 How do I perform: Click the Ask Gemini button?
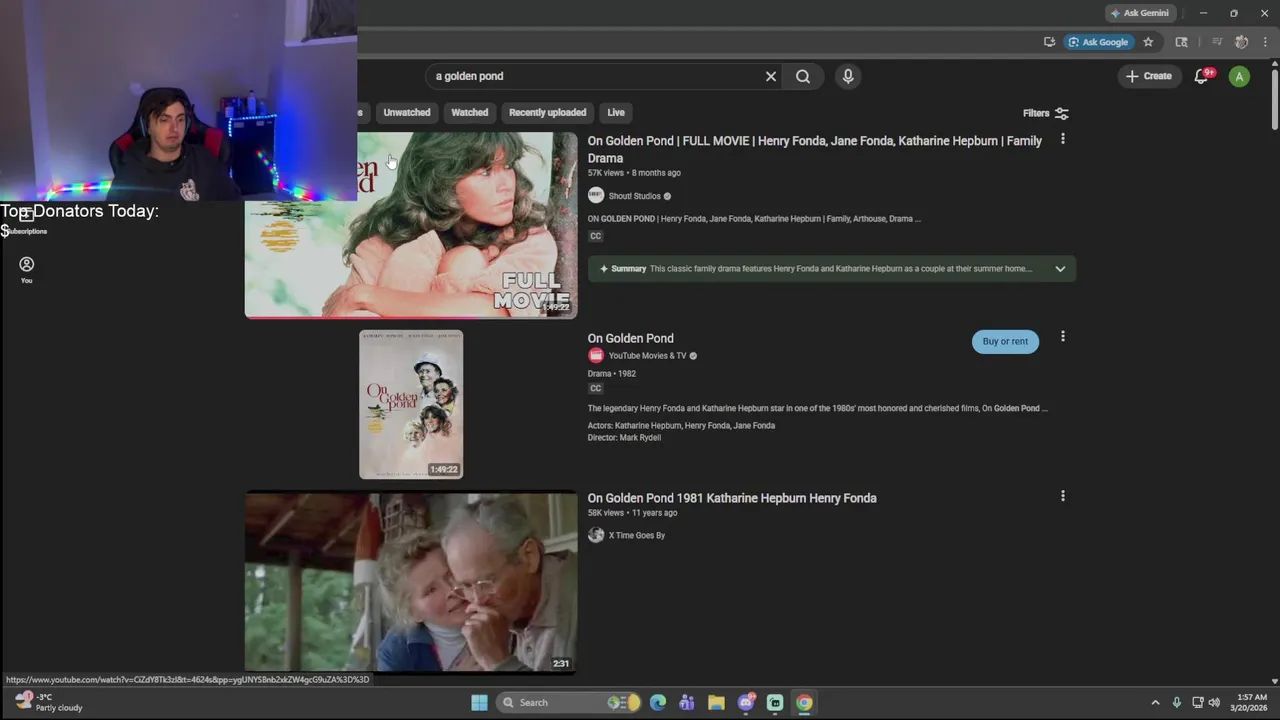(1139, 13)
